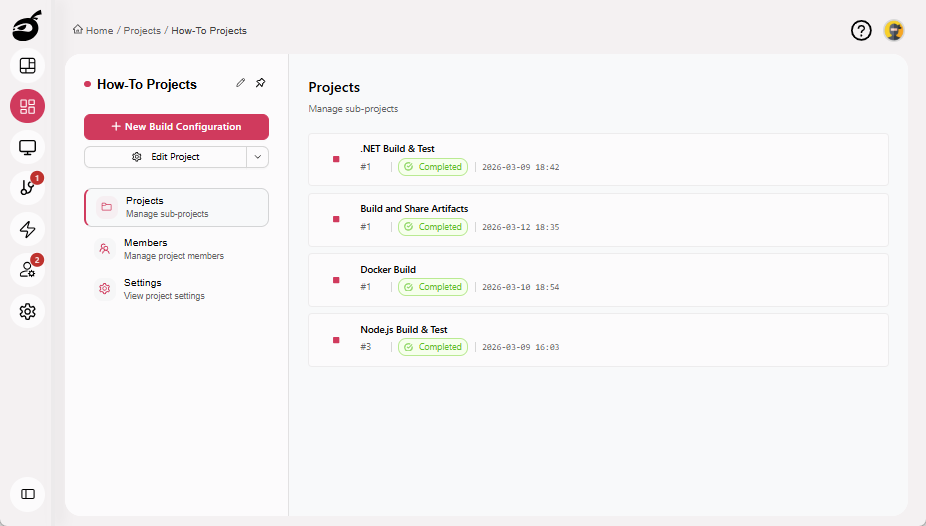Click timestamp 2026-03-12 18:35
The height and width of the screenshot is (526, 926).
[520, 227]
